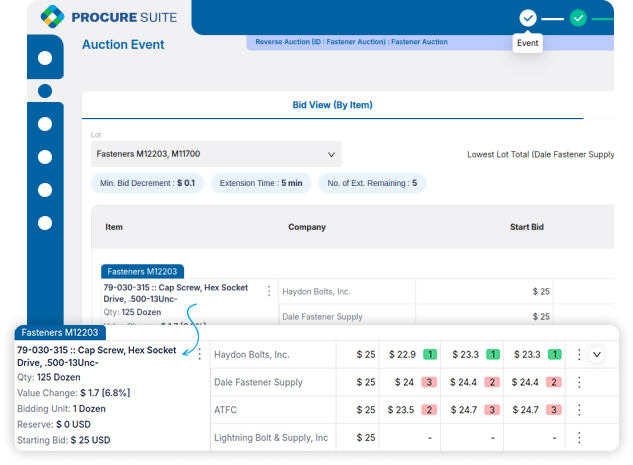The image size is (633, 465).
Task: Click Reserve $ 0 USD text
Action: point(54,424)
